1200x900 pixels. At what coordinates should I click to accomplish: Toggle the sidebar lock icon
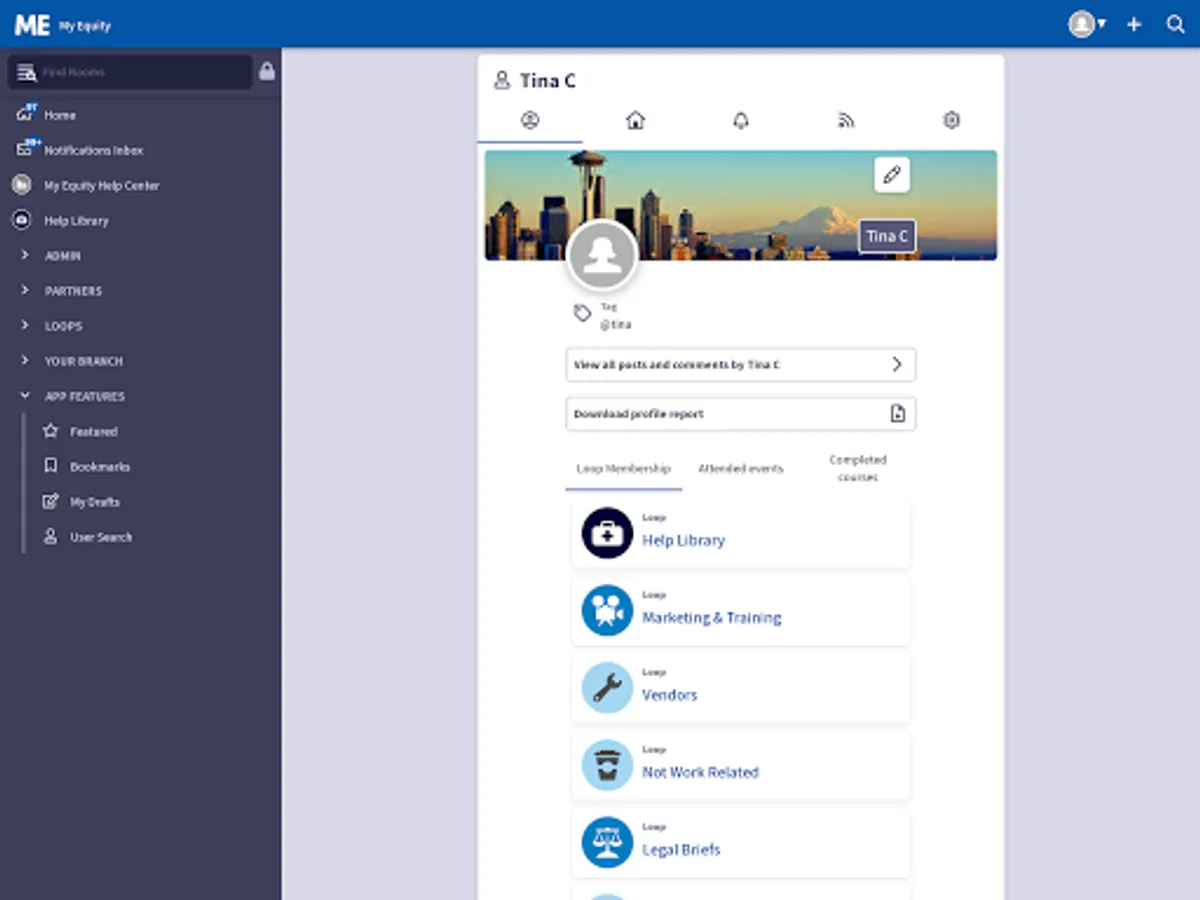pos(267,71)
